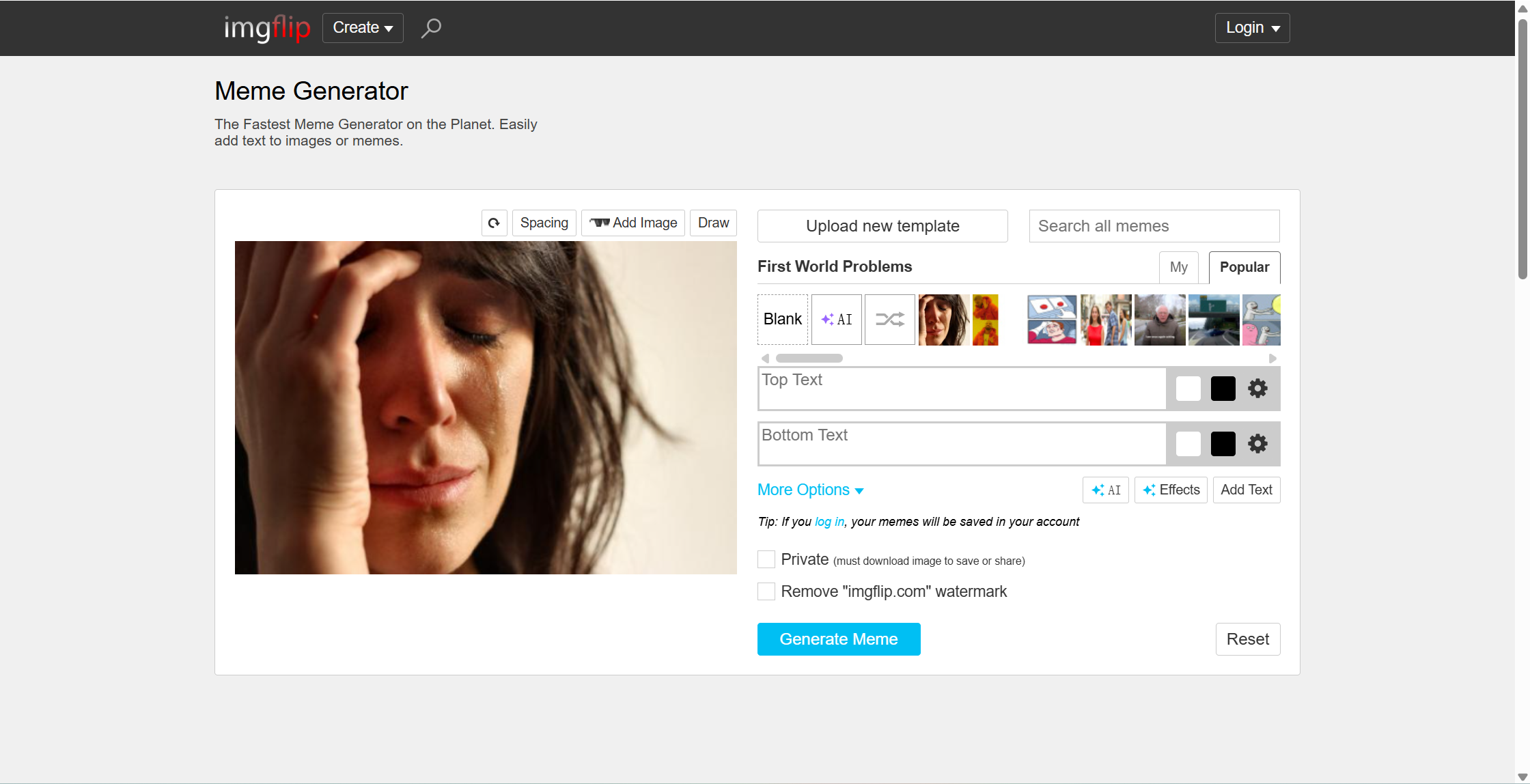Select the Popular templates tab
1530x784 pixels.
coord(1244,268)
